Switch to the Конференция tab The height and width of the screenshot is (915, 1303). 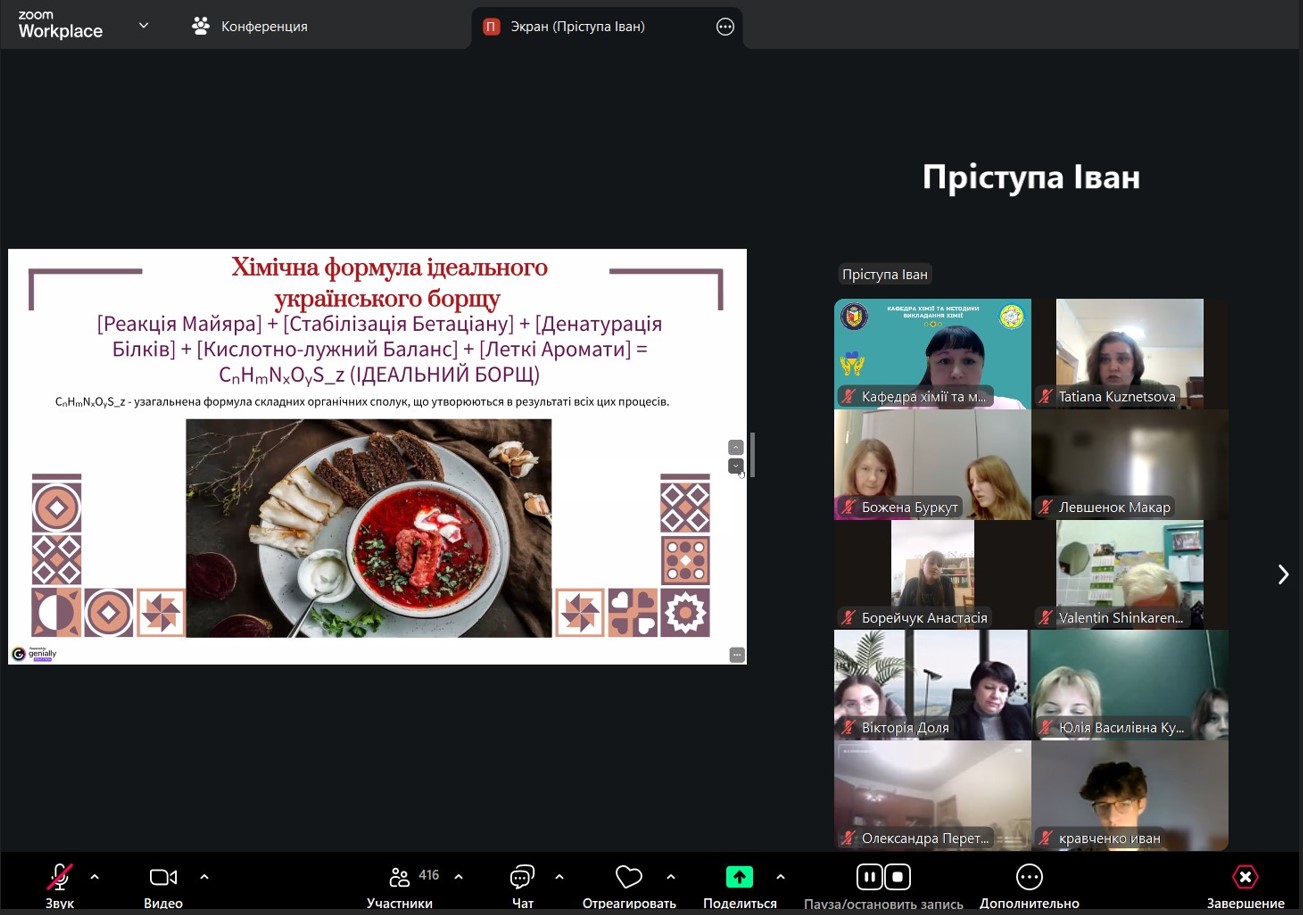[x=250, y=27]
